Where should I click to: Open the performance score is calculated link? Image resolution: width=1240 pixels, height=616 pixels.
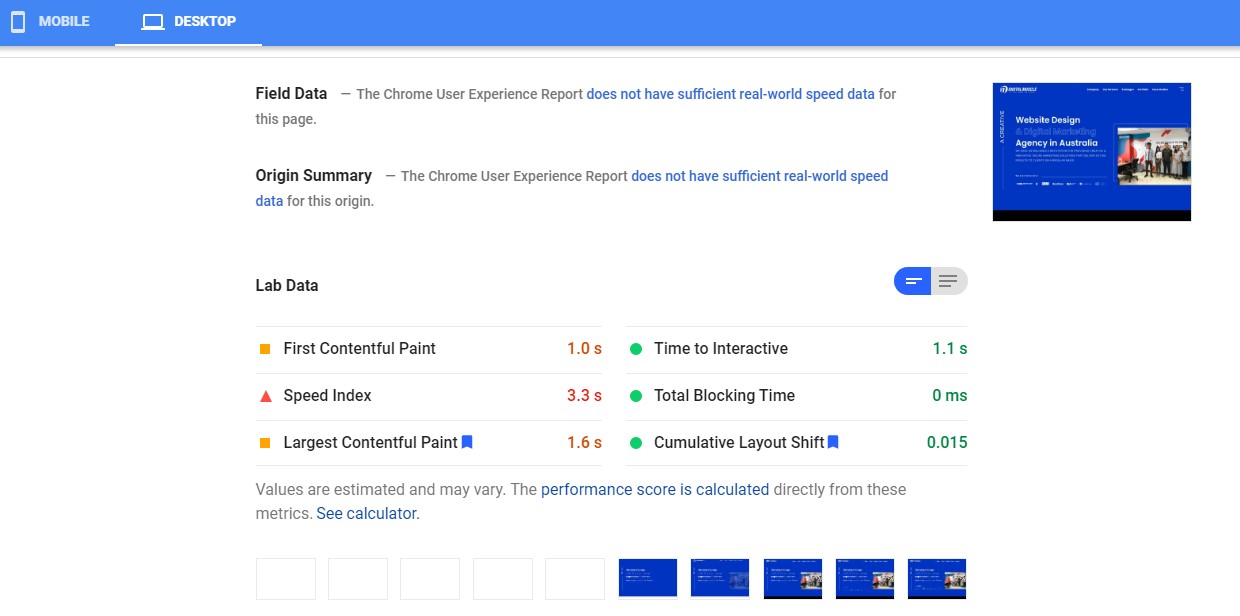(x=655, y=489)
